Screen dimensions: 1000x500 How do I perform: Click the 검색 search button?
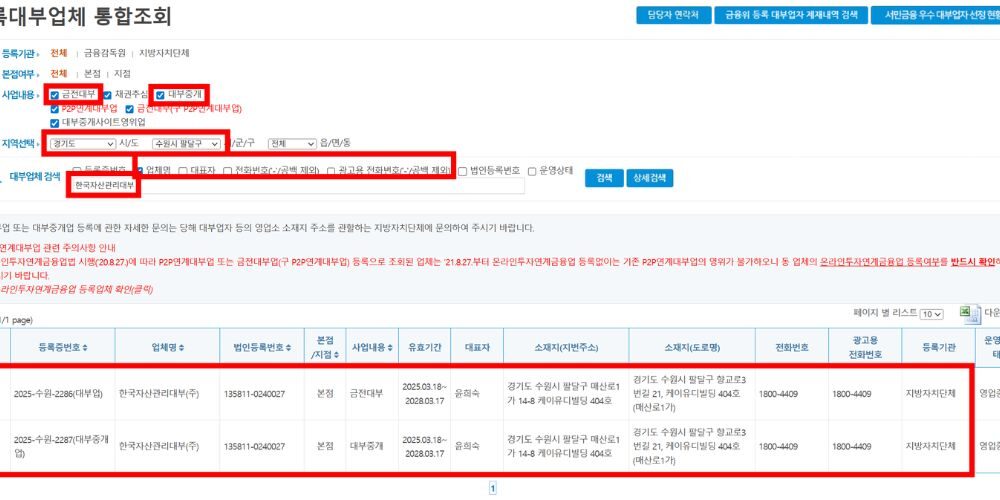point(603,178)
